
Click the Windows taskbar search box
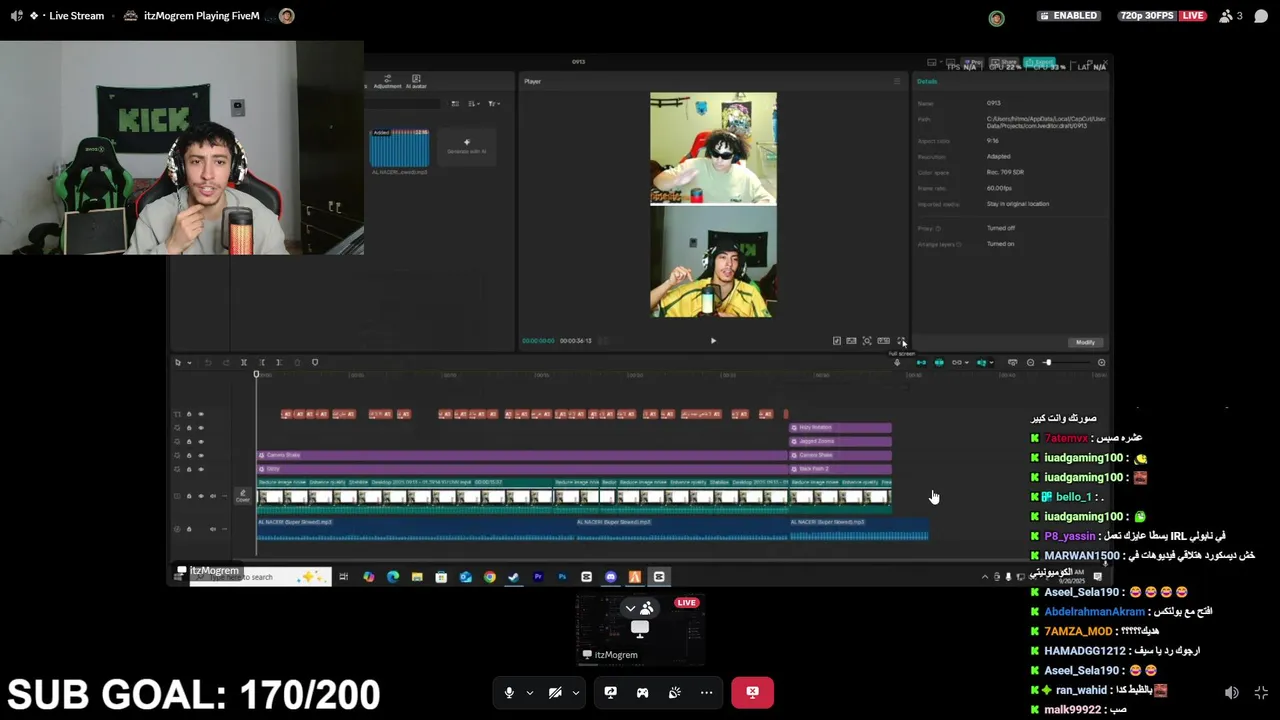coord(261,577)
